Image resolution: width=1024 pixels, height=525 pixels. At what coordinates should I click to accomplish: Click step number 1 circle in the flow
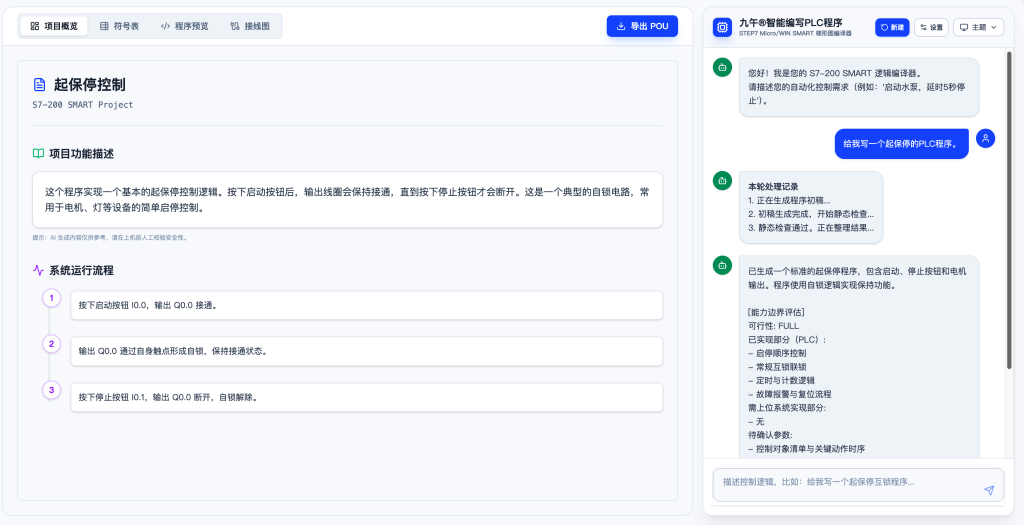(51, 298)
